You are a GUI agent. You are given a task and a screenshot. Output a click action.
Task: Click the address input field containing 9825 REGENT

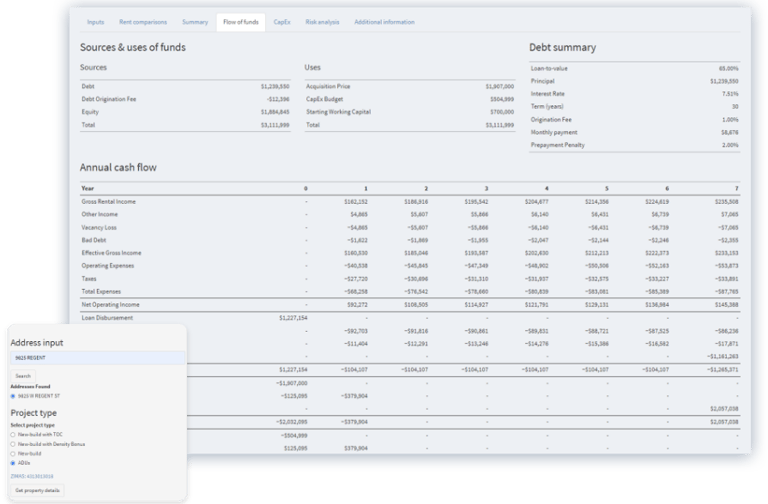click(x=97, y=358)
